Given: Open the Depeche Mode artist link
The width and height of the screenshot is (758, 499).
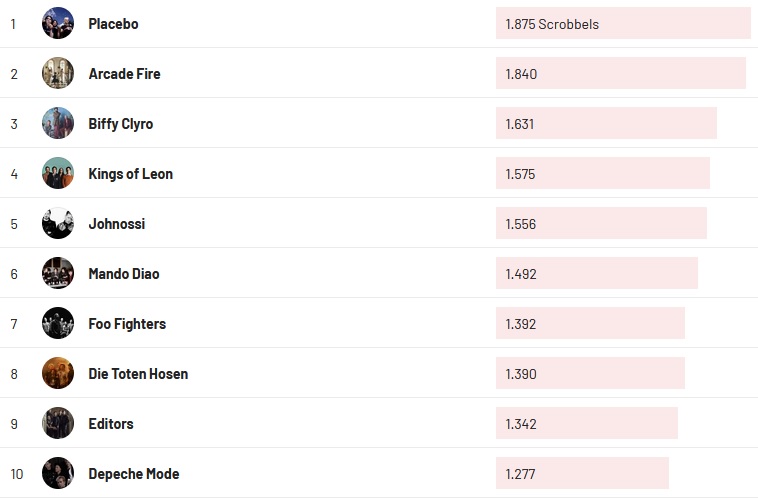Looking at the screenshot, I should [x=133, y=473].
